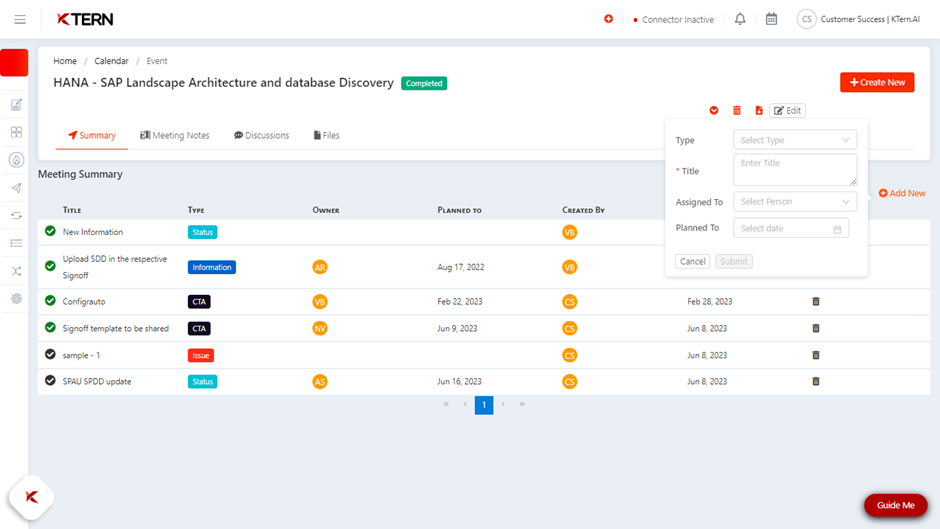This screenshot has width=940, height=529.
Task: Click the Connector Inactive status
Action: pos(673,20)
